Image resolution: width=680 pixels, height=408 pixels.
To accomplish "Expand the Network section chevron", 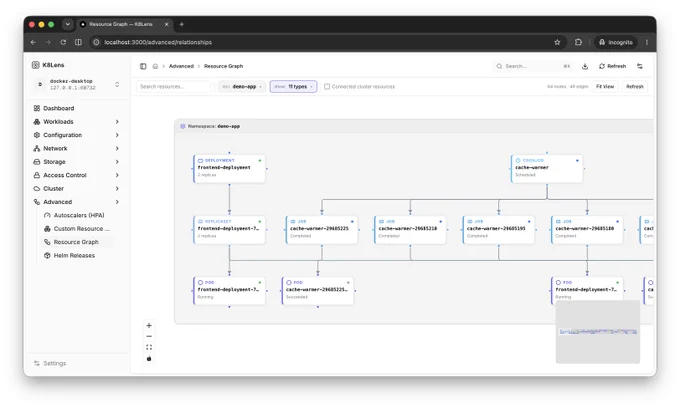I will (117, 148).
